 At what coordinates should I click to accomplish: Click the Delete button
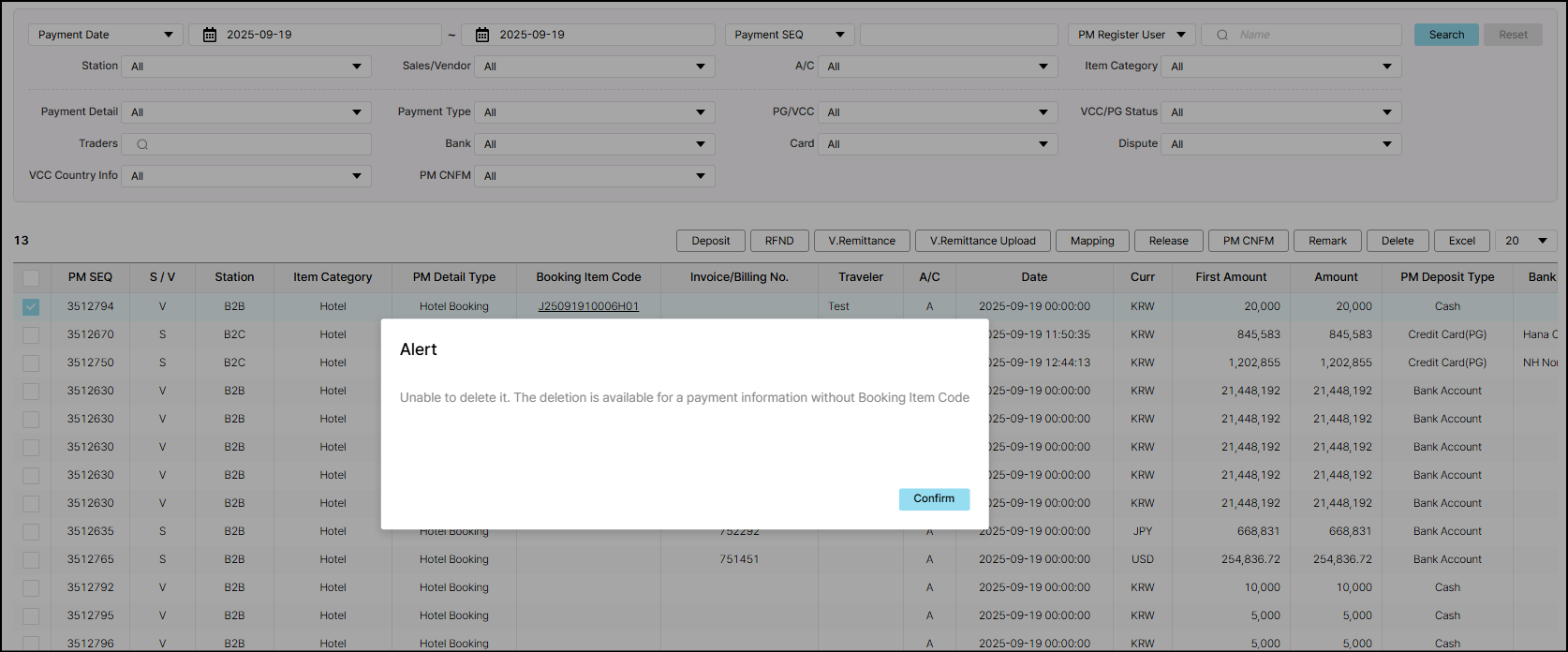click(1397, 241)
